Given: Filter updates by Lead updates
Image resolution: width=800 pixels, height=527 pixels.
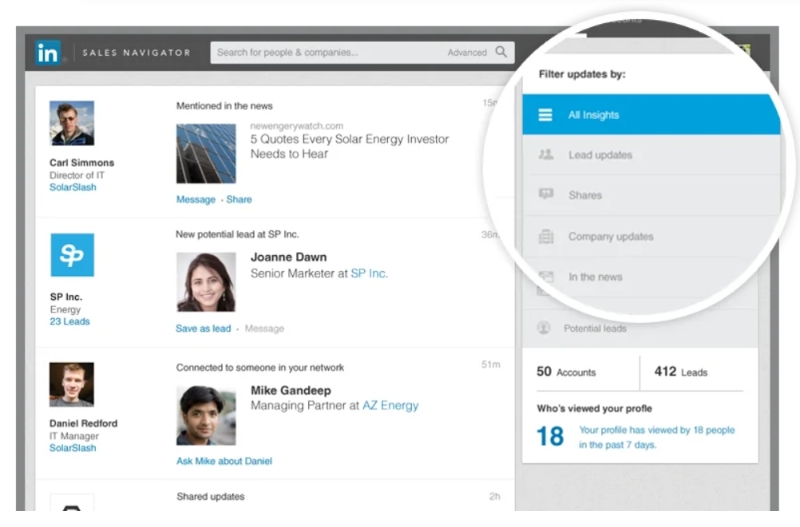Looking at the screenshot, I should coord(600,155).
